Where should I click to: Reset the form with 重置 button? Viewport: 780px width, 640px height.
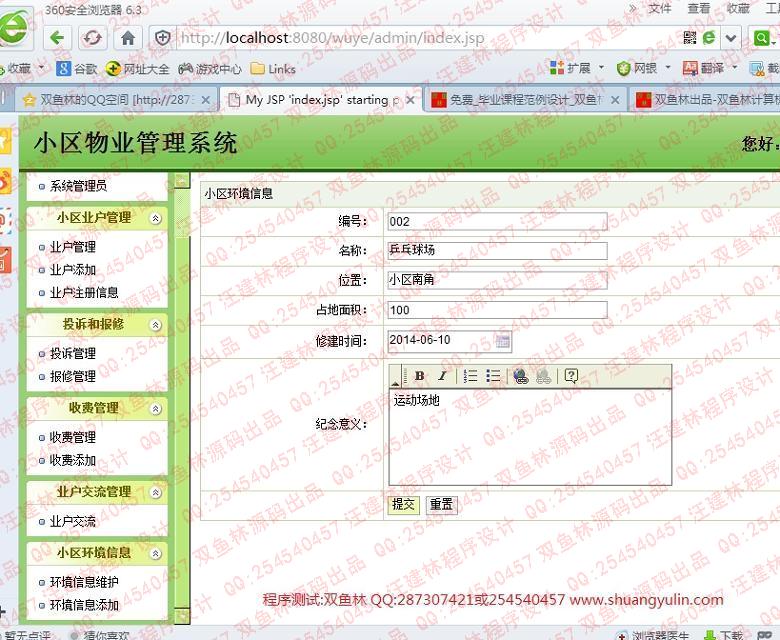coord(441,505)
